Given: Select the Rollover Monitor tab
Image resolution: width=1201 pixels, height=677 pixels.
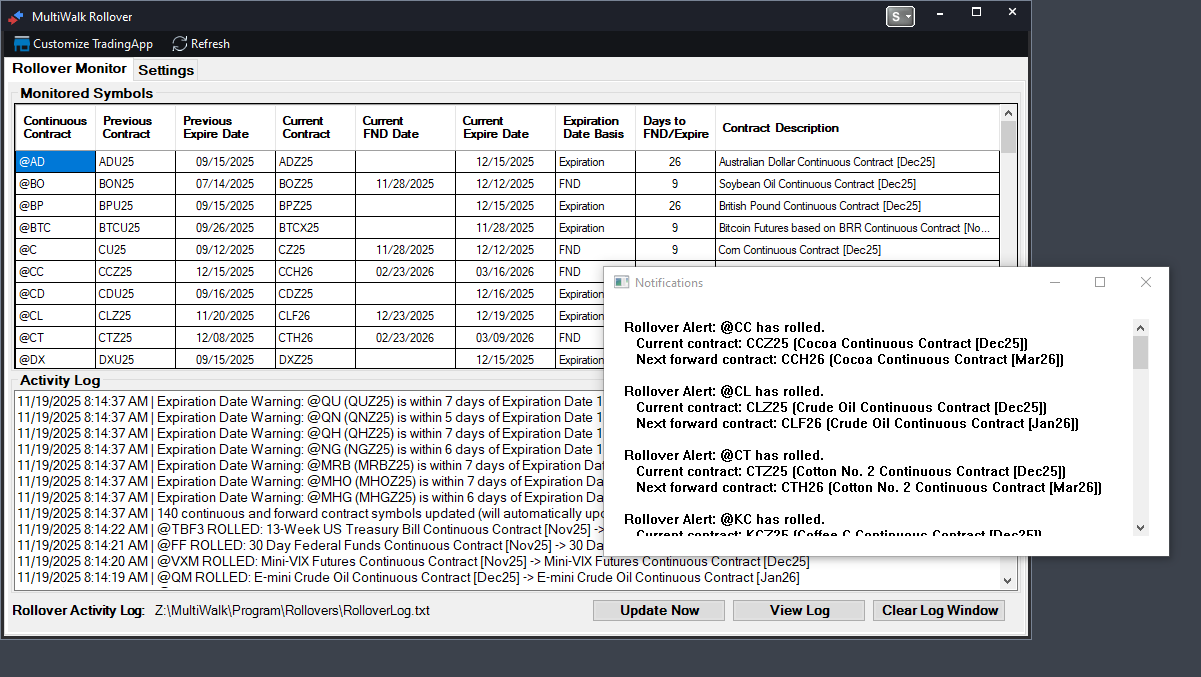Looking at the screenshot, I should [69, 69].
